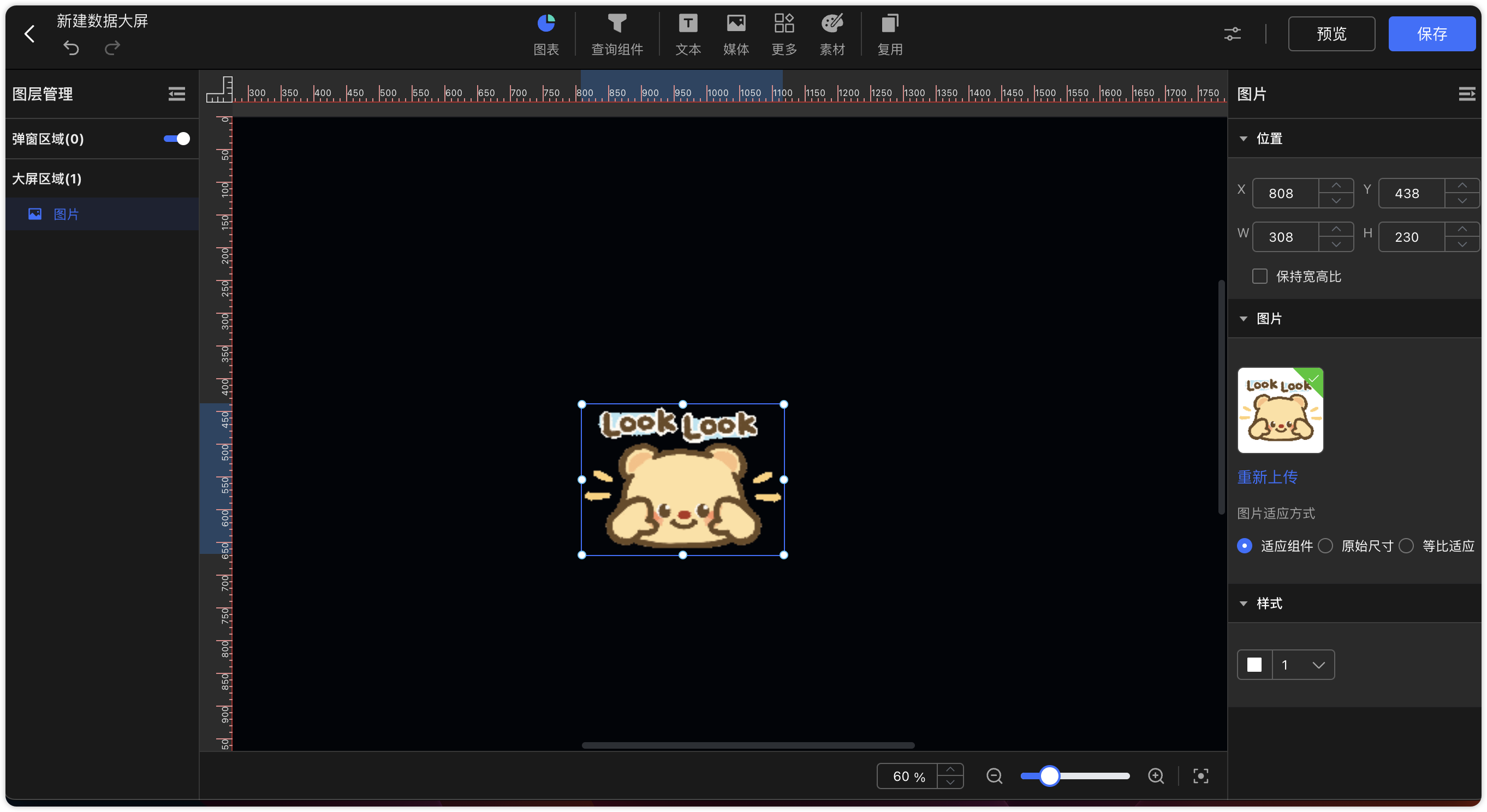The height and width of the screenshot is (812, 1487).
Task: Click the top-right resize handle of image
Action: [783, 404]
